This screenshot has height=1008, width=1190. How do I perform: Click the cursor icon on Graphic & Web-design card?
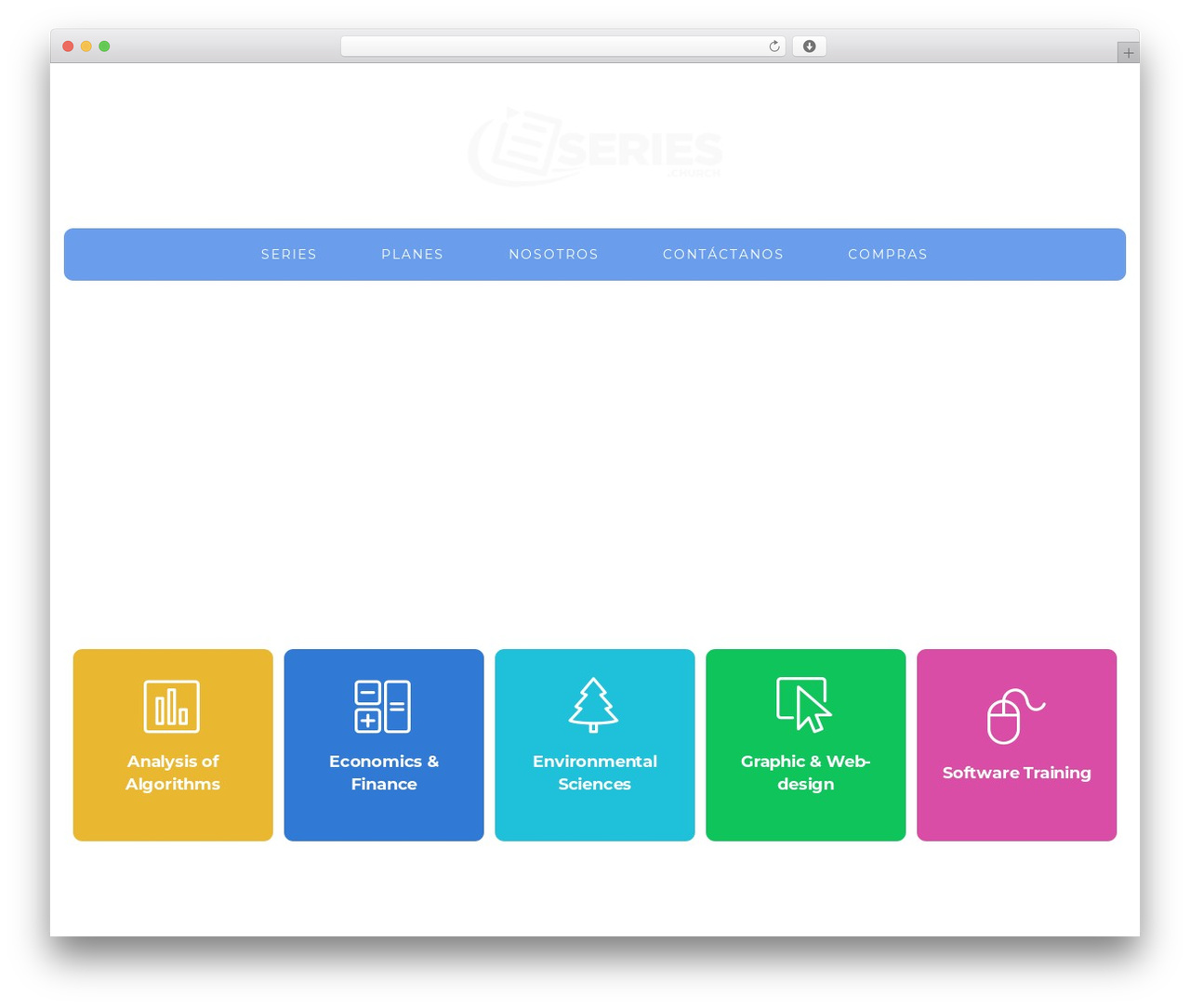coord(804,704)
